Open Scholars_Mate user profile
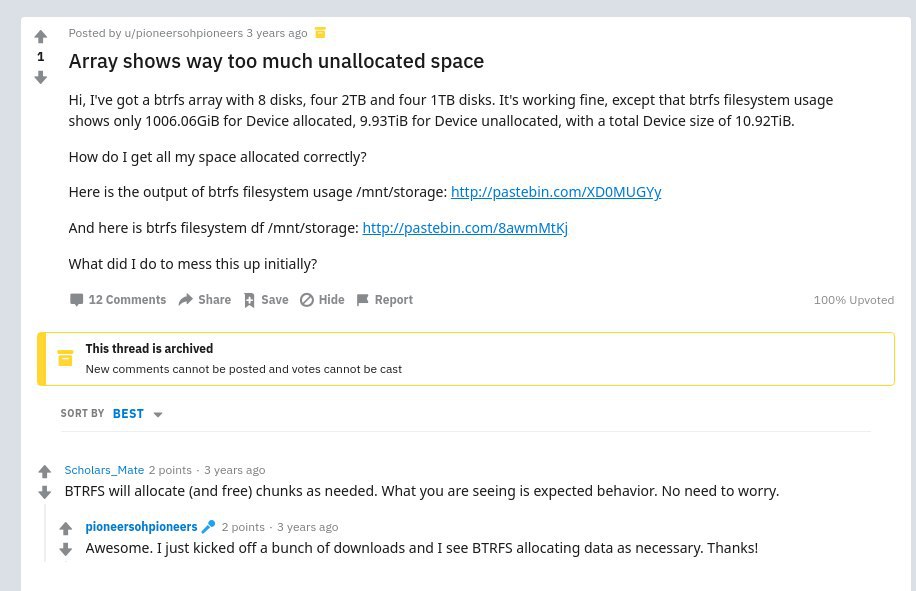916x591 pixels. click(104, 470)
